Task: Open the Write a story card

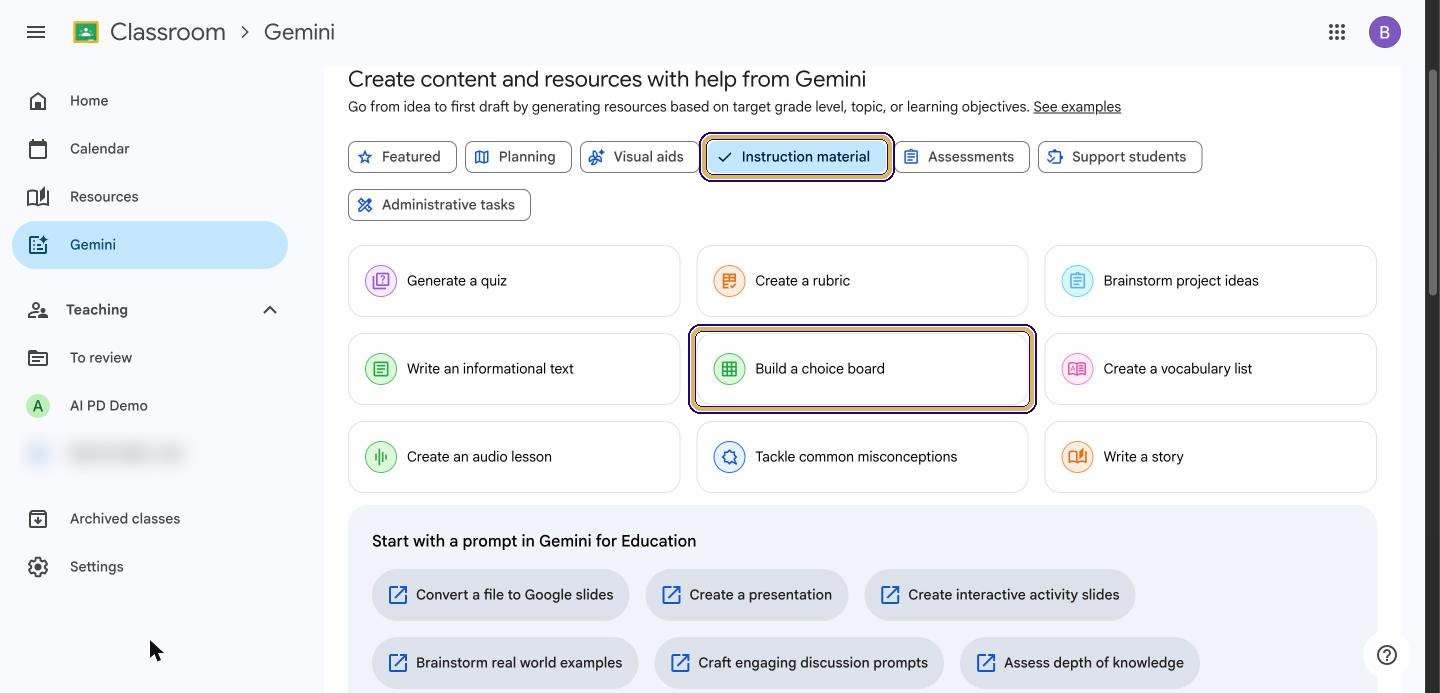Action: 1210,457
